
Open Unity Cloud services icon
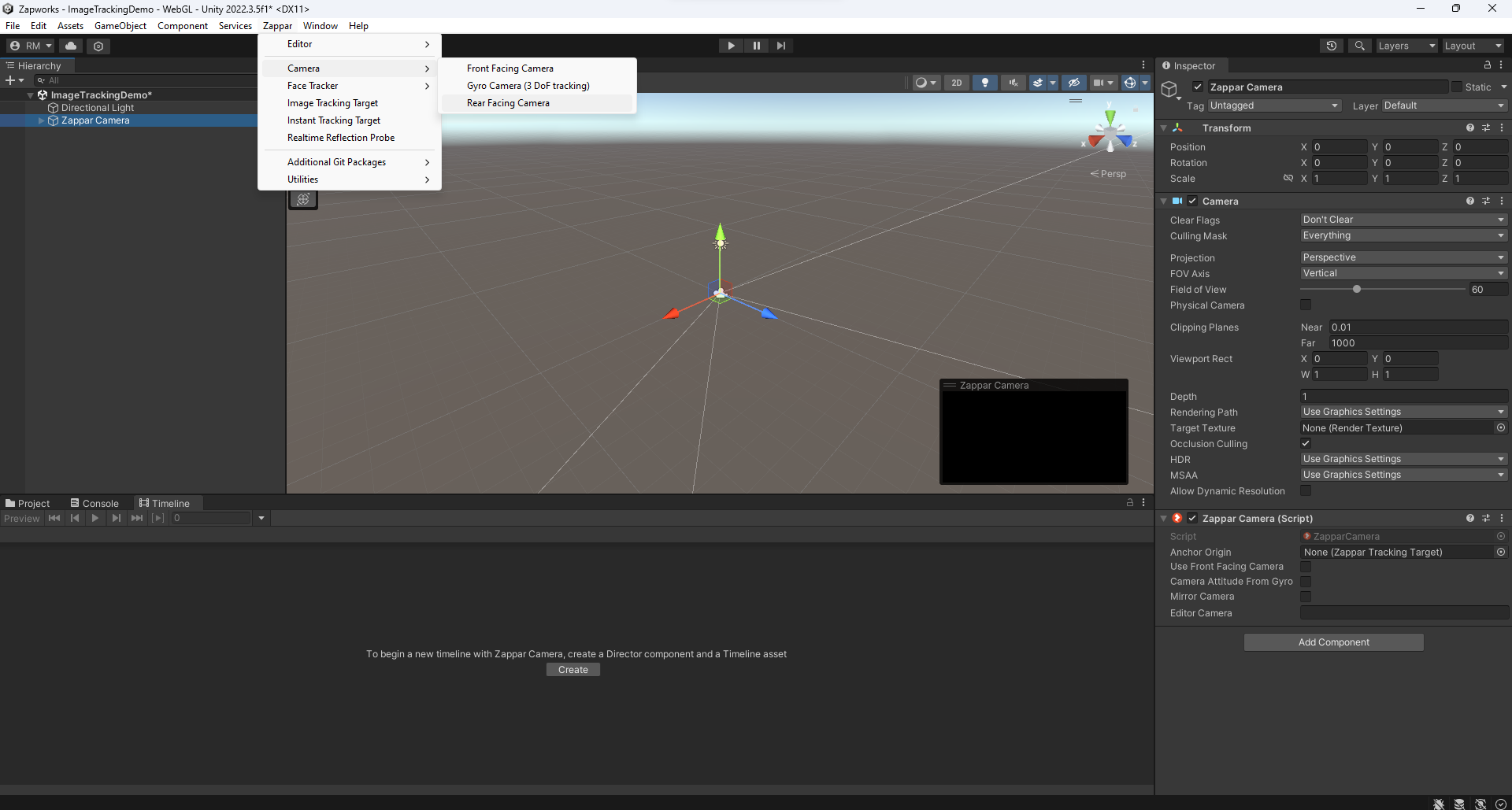(x=71, y=46)
